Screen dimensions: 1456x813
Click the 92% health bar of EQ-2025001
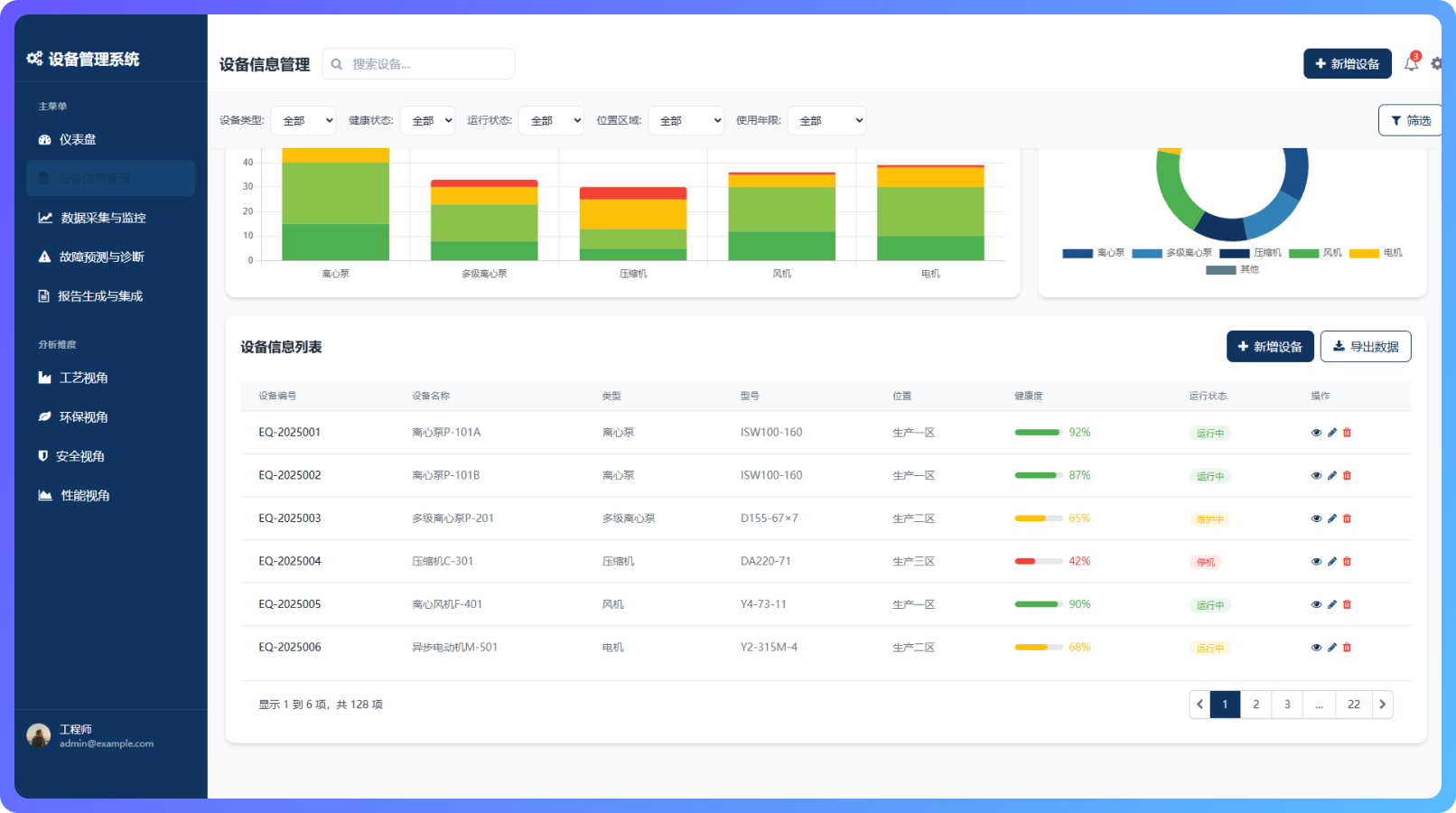[1039, 433]
